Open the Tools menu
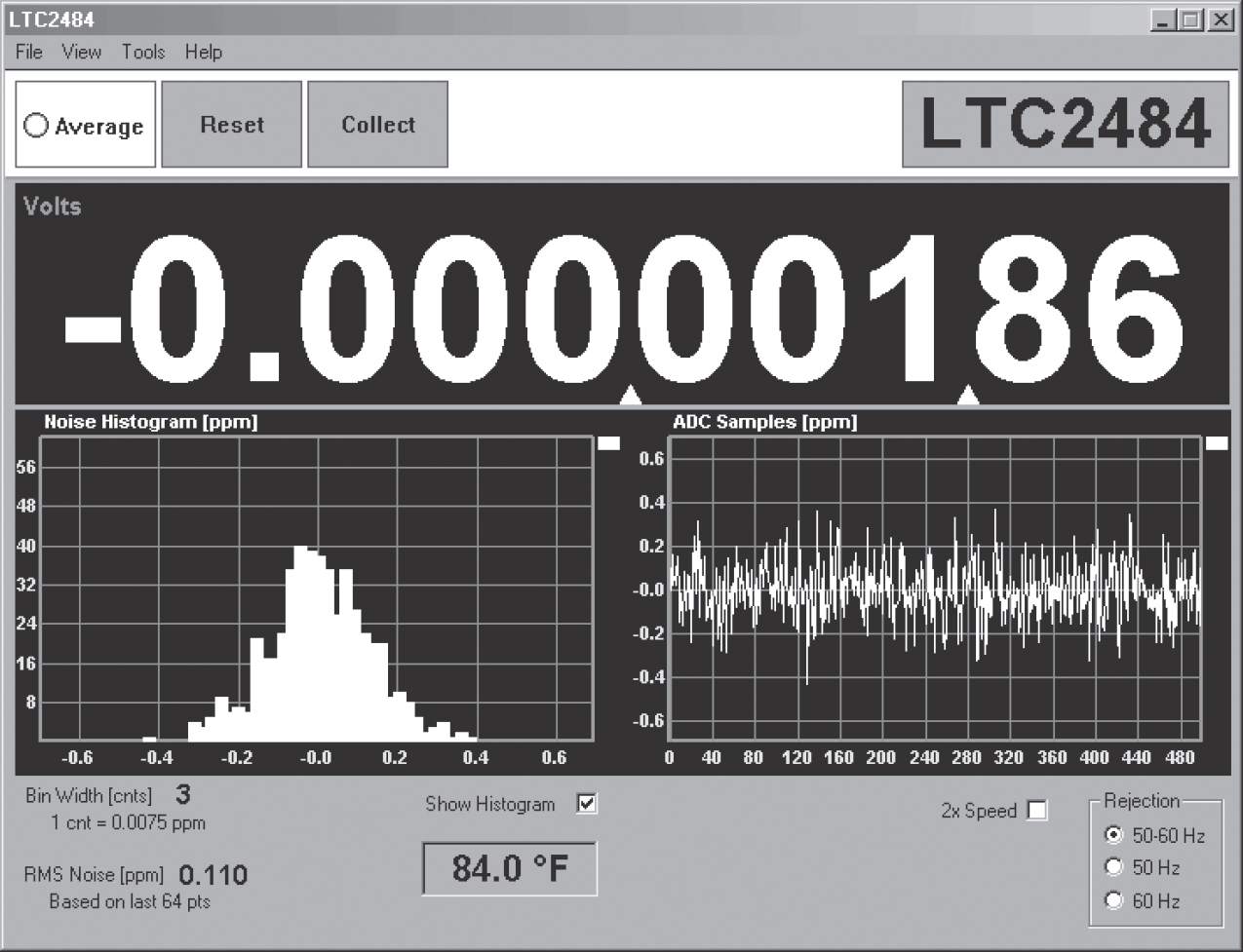 point(143,53)
